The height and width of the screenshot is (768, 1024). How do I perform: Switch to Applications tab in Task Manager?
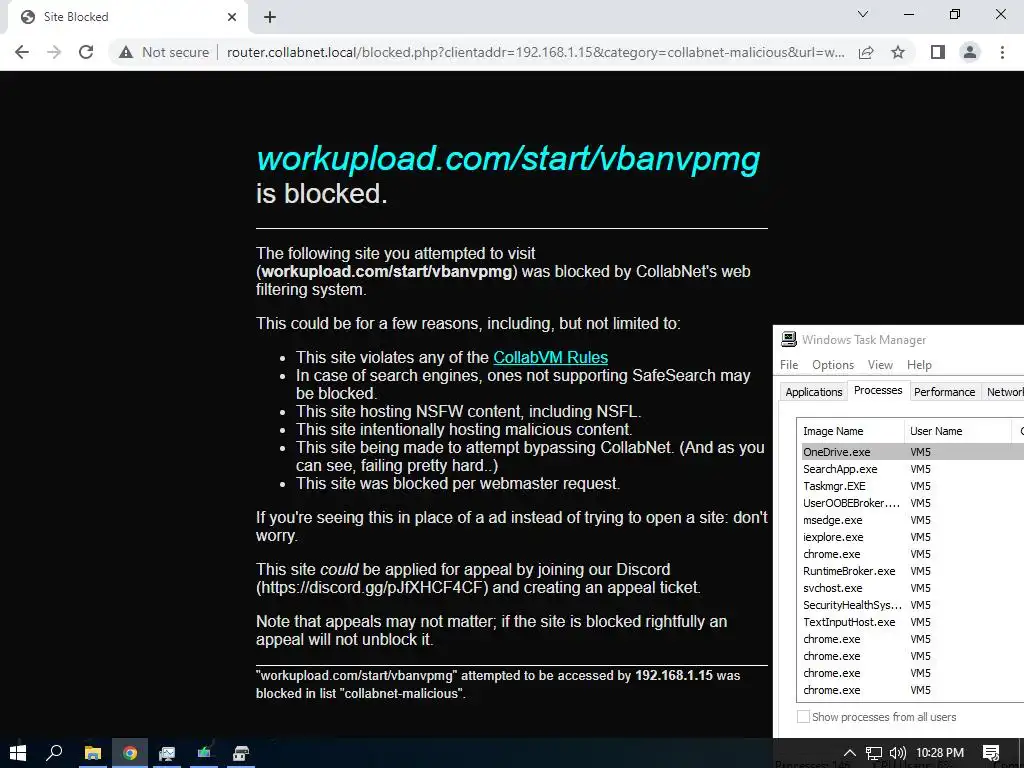[x=814, y=392]
